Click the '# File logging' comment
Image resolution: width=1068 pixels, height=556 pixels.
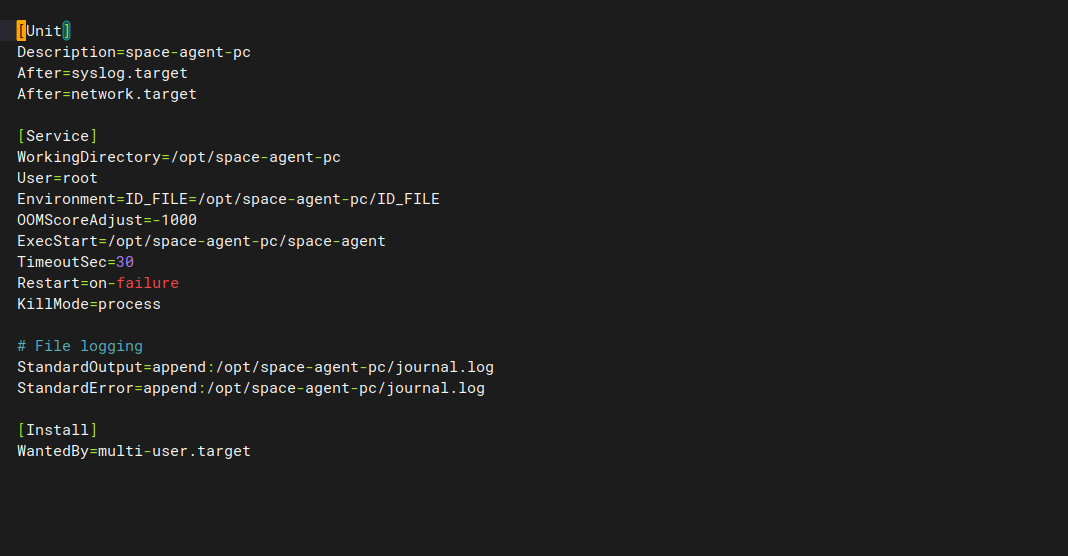(80, 346)
